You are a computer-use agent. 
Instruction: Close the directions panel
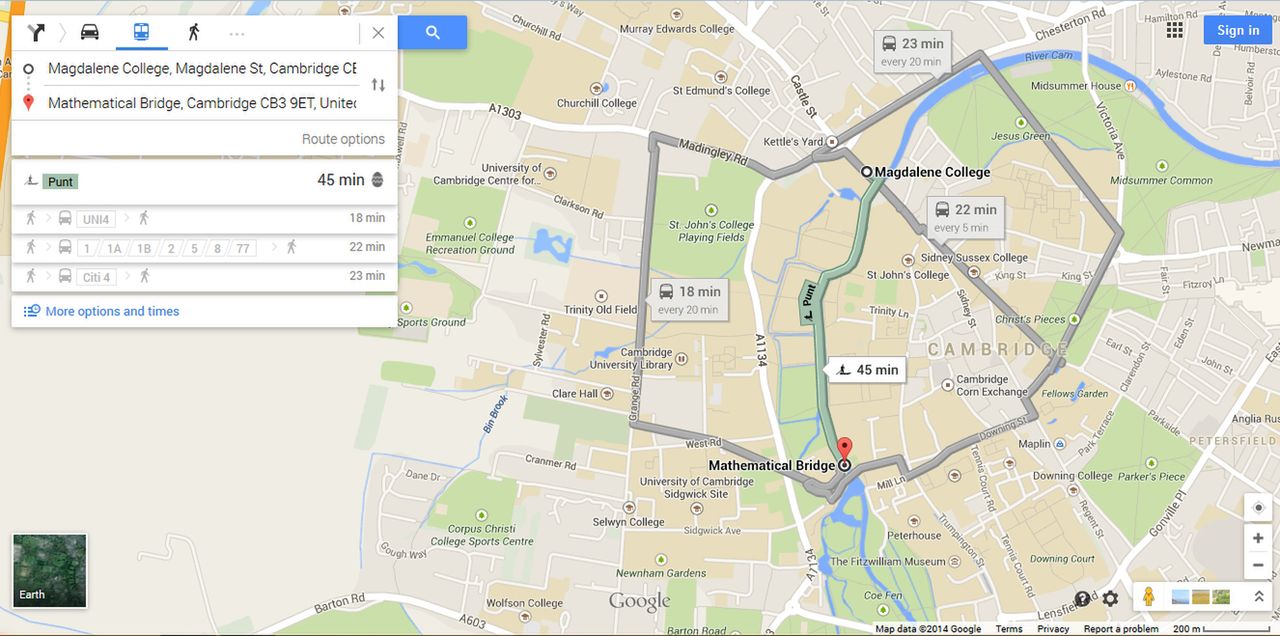click(378, 32)
